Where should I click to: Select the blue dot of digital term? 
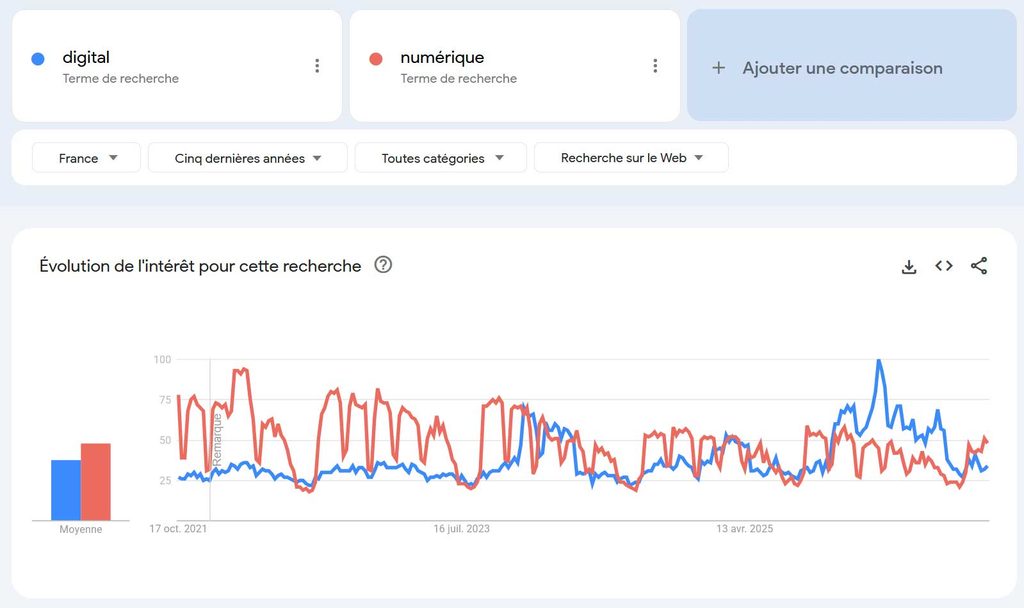tap(38, 59)
